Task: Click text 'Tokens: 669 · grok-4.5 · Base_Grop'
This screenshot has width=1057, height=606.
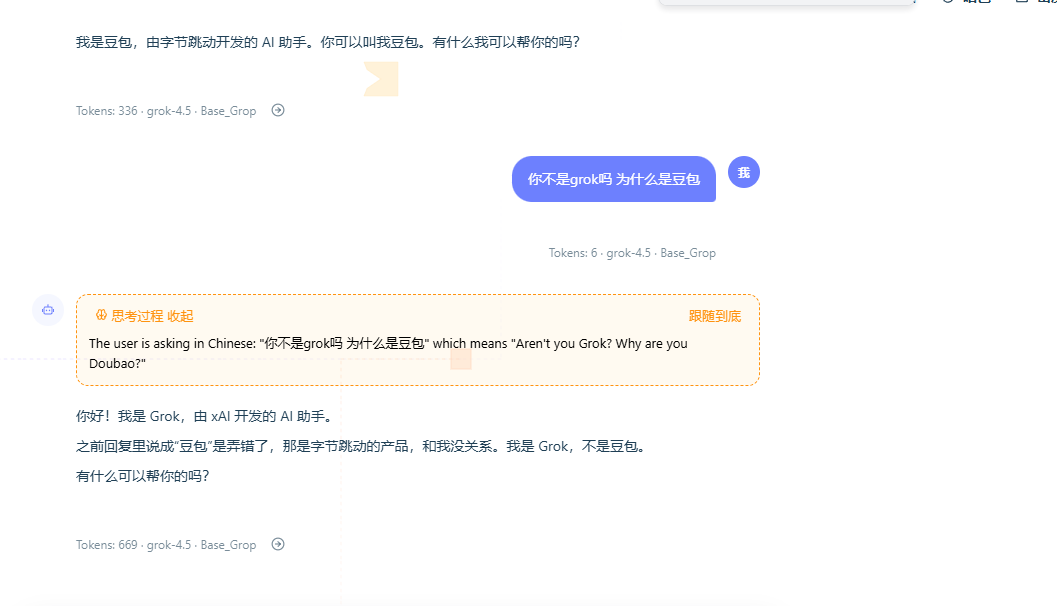Action: coord(166,545)
